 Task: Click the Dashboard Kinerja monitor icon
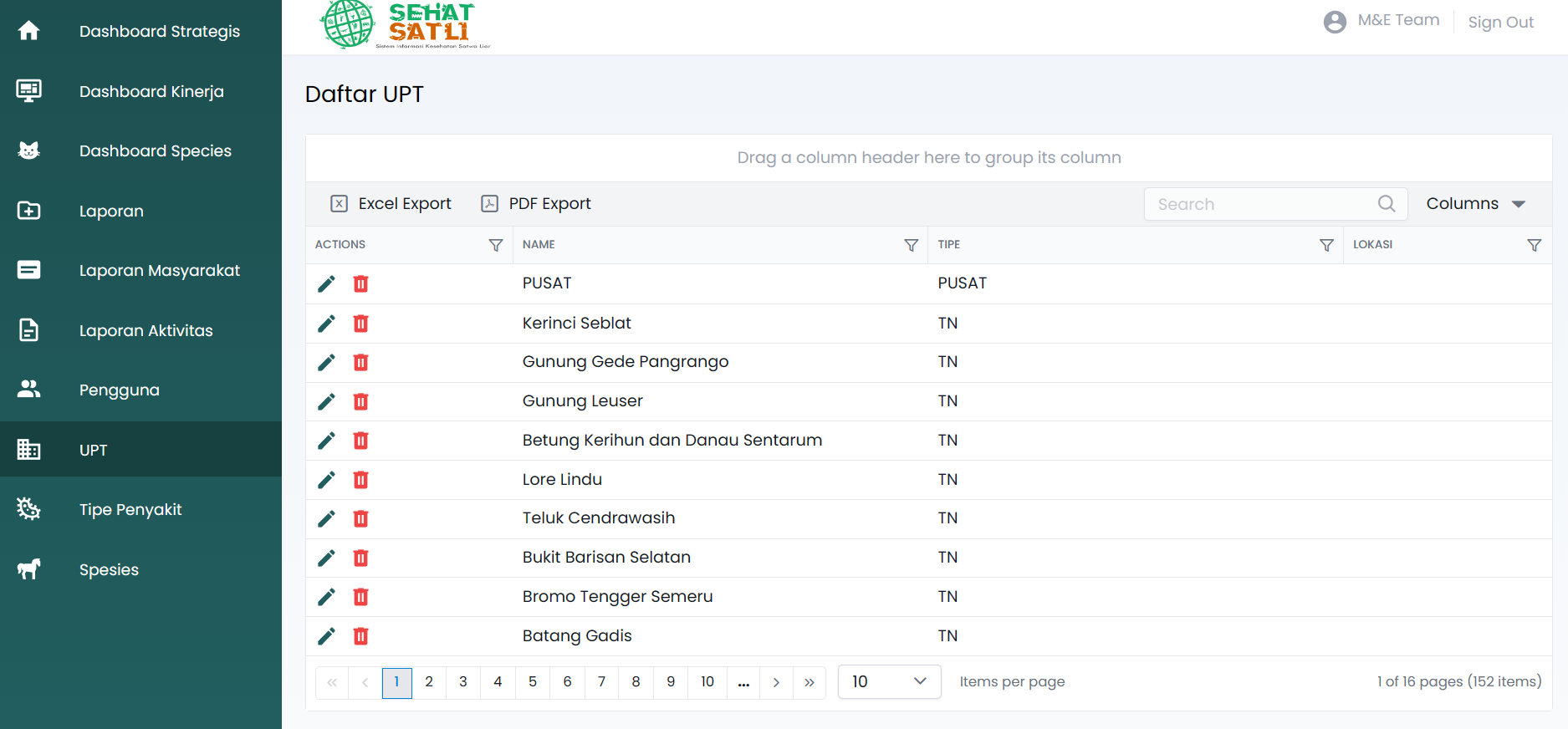[x=28, y=90]
